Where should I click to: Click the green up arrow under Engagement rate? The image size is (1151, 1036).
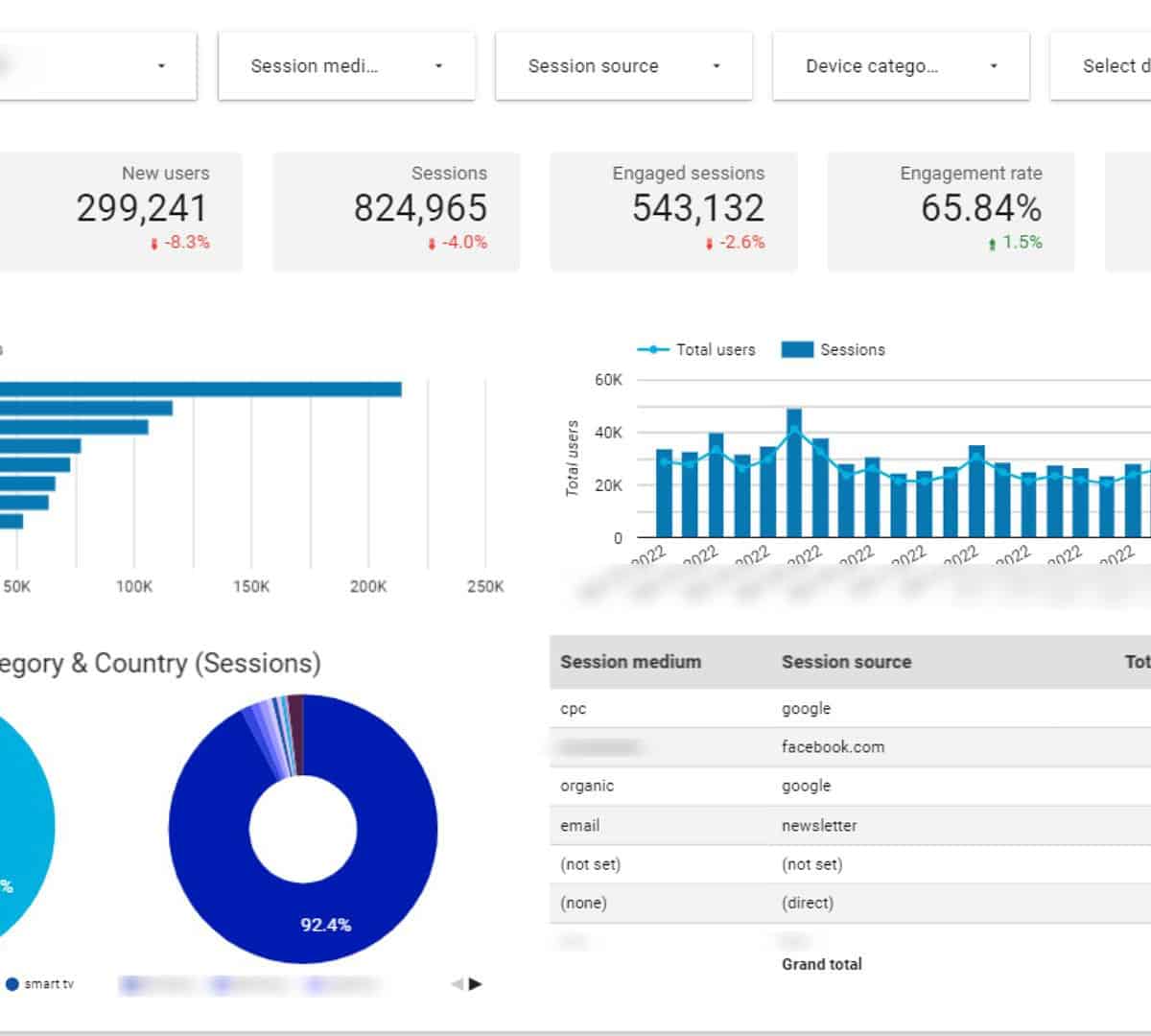coord(992,245)
